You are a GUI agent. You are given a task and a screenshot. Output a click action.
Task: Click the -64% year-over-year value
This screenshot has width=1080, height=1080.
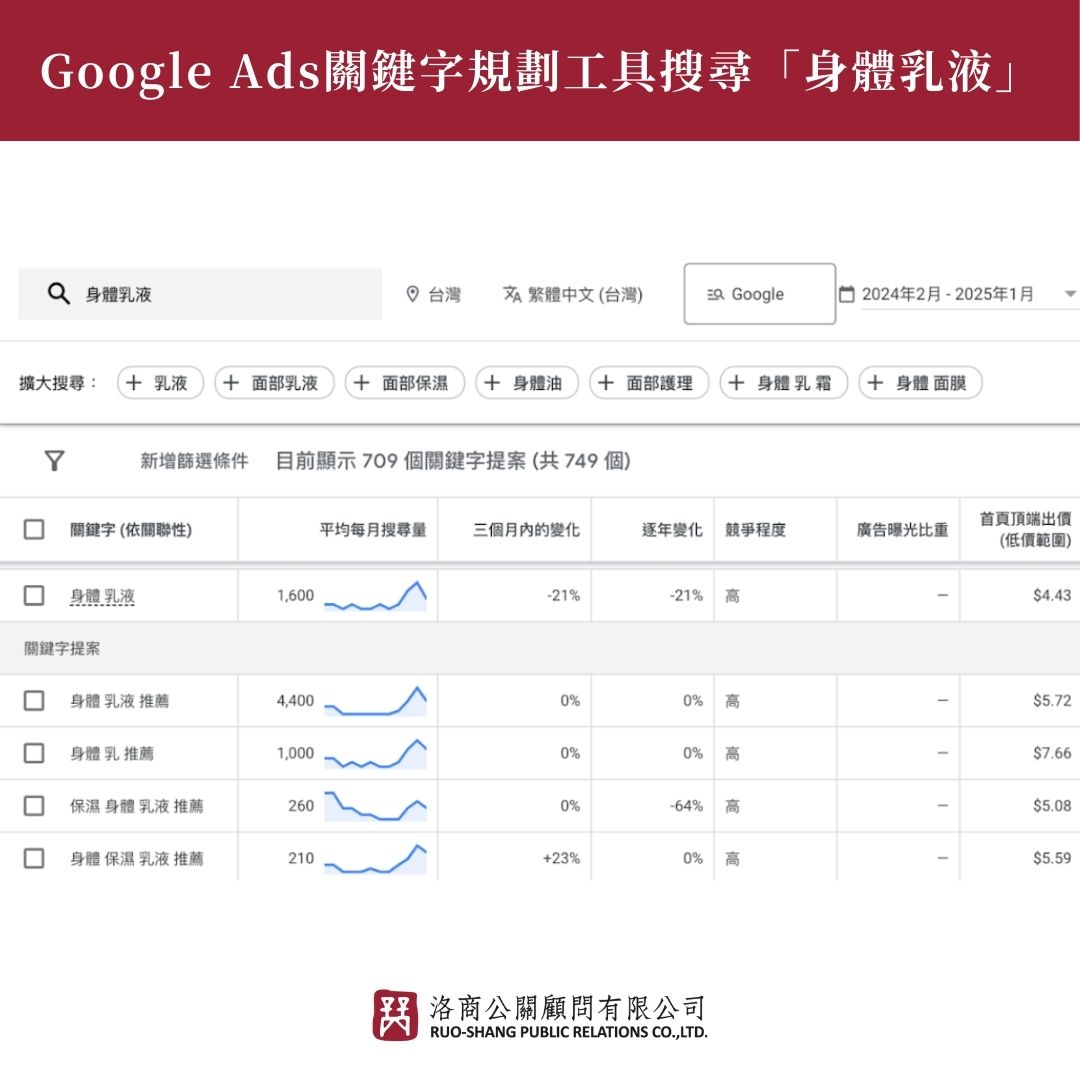687,806
